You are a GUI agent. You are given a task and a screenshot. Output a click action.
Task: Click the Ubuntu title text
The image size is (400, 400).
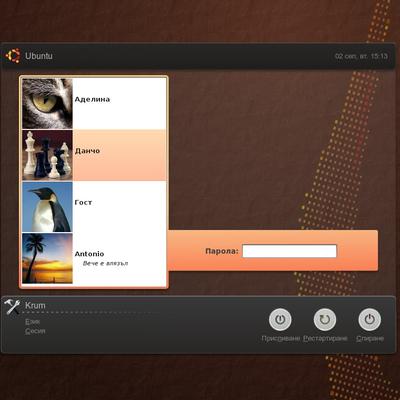tap(39, 56)
